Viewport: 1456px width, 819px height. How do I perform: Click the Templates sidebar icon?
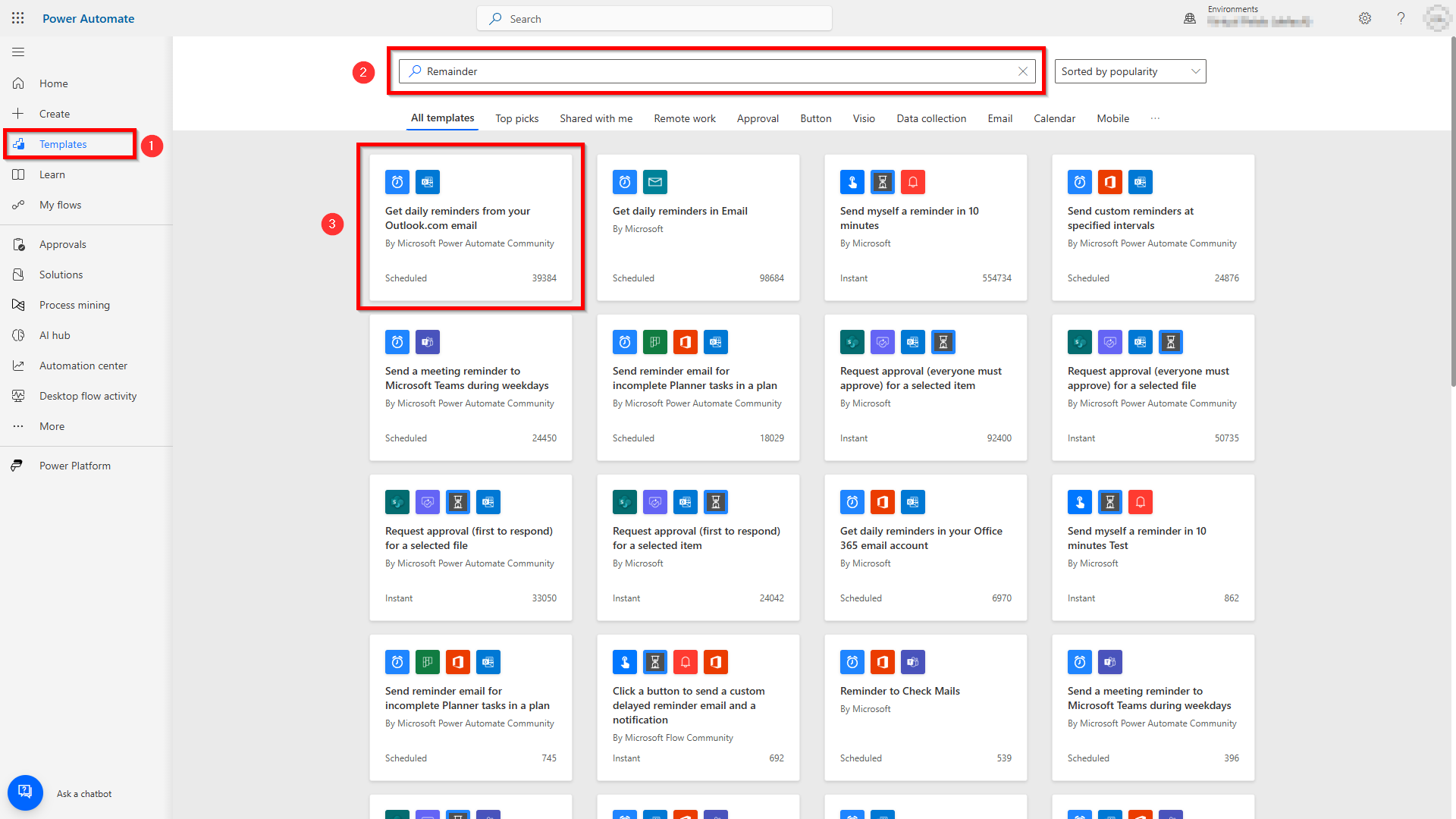point(18,144)
